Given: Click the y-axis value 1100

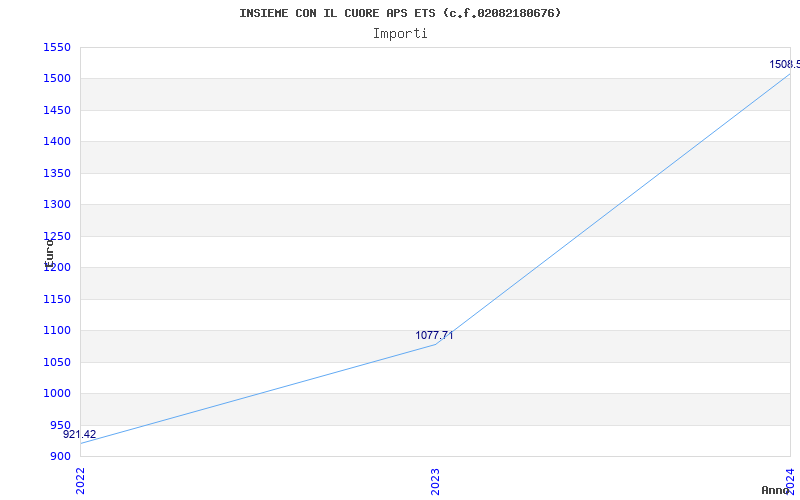Looking at the screenshot, I should [57, 331].
